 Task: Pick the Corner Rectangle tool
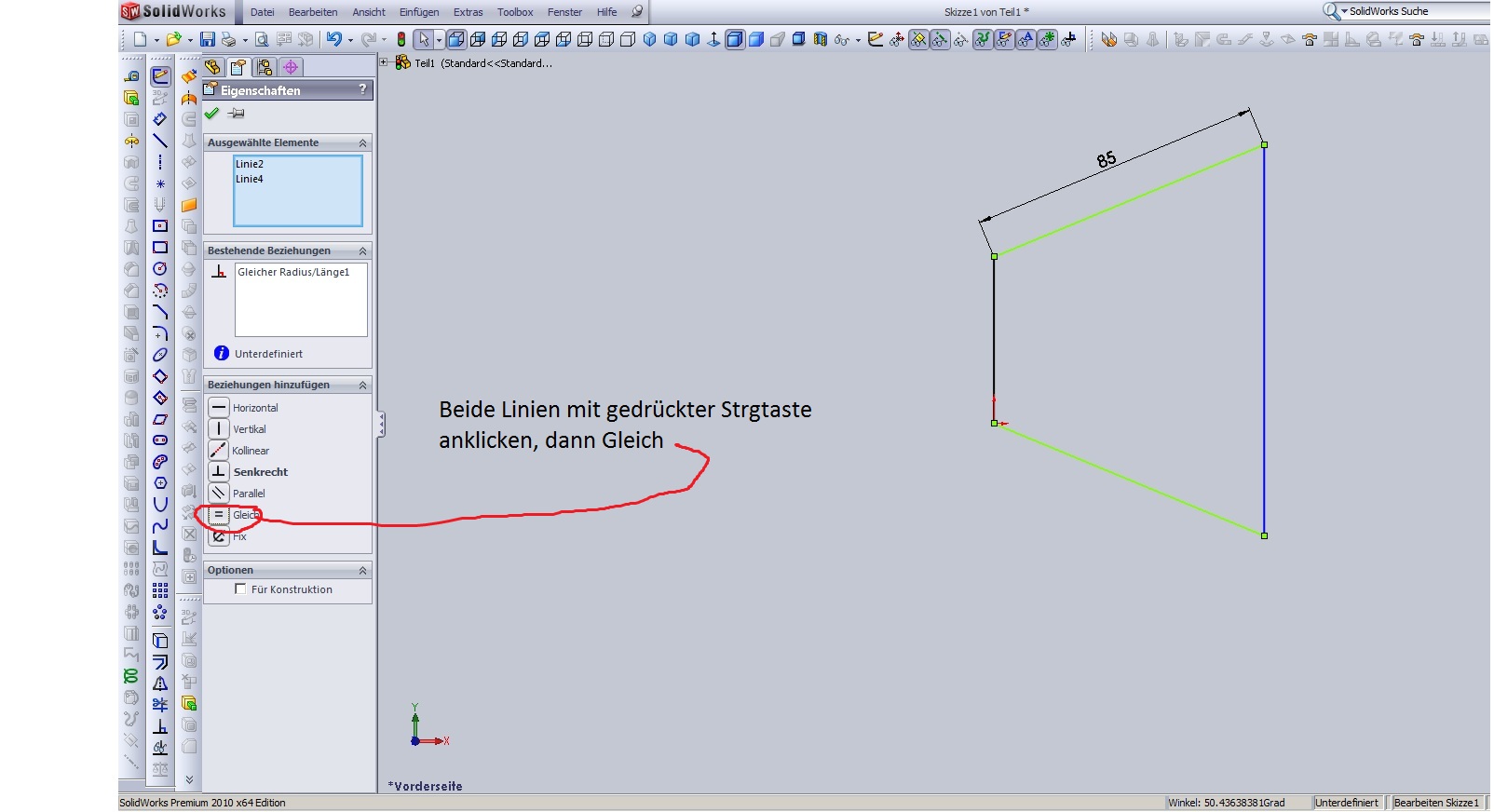[x=160, y=248]
